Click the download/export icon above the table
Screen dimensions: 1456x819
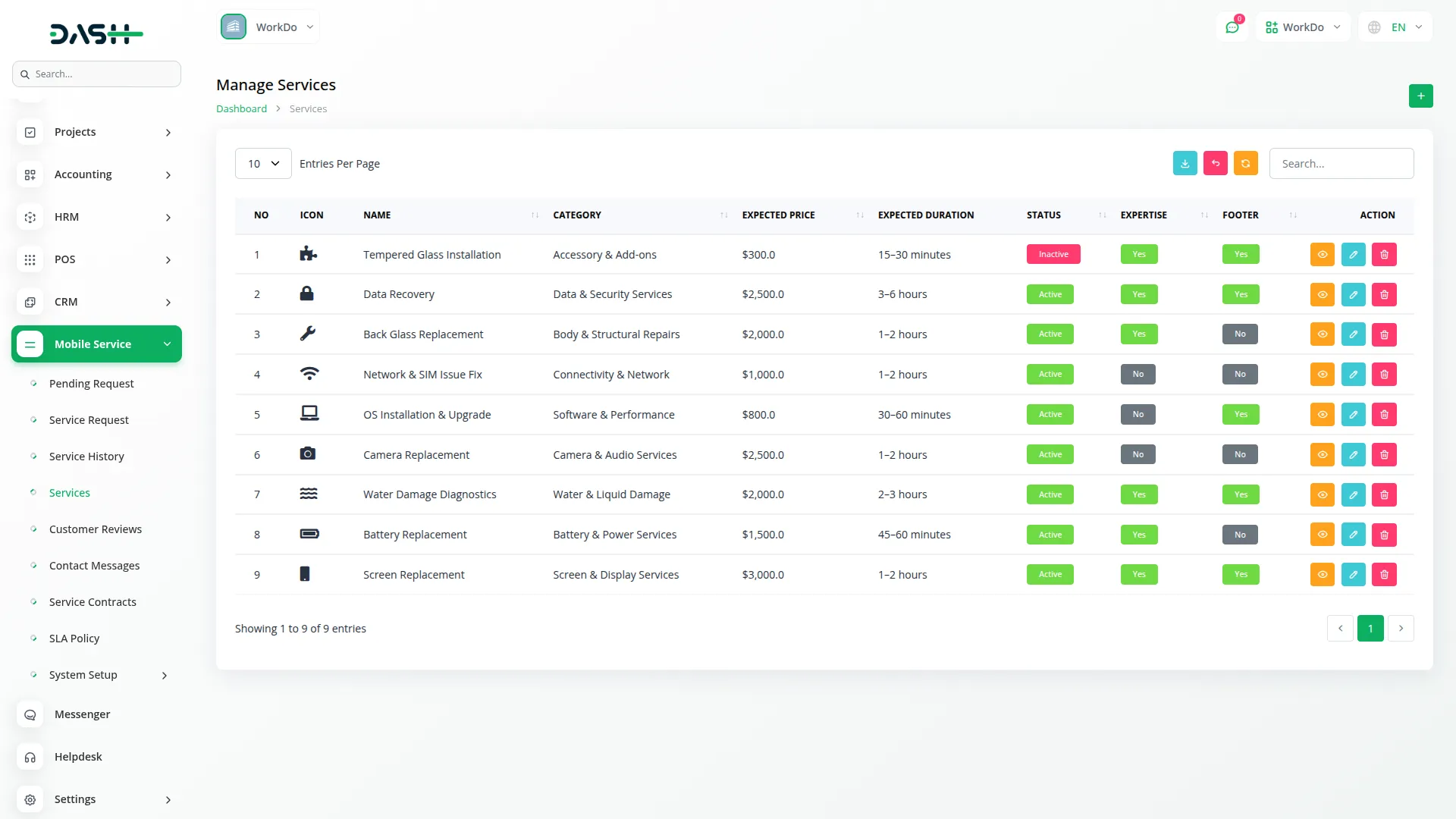point(1185,163)
